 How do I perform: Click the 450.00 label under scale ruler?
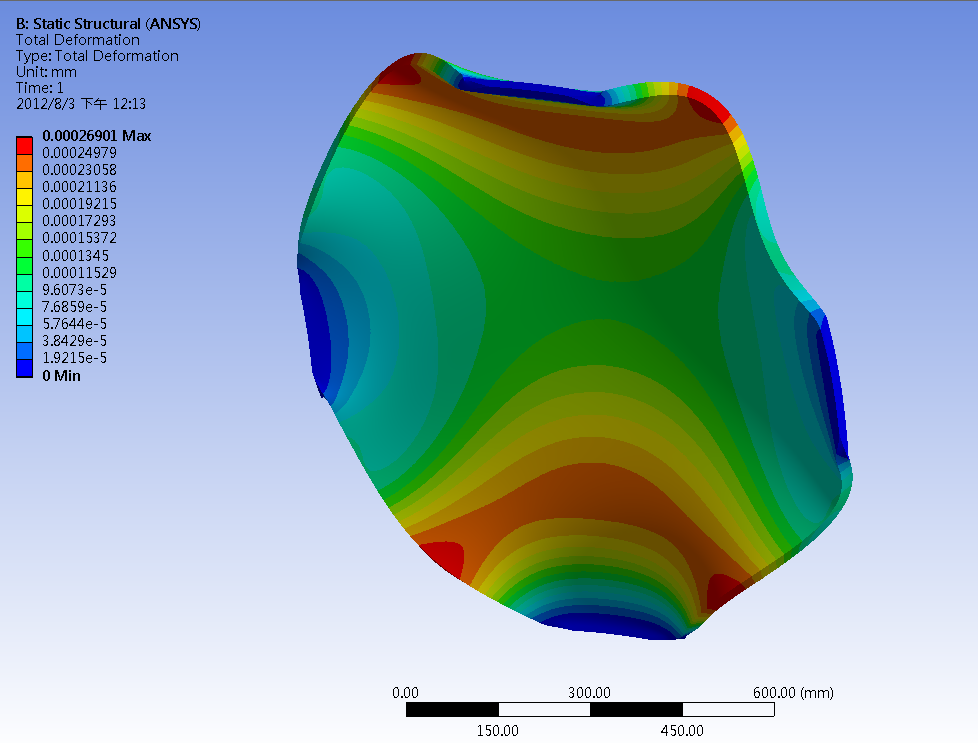[x=682, y=731]
